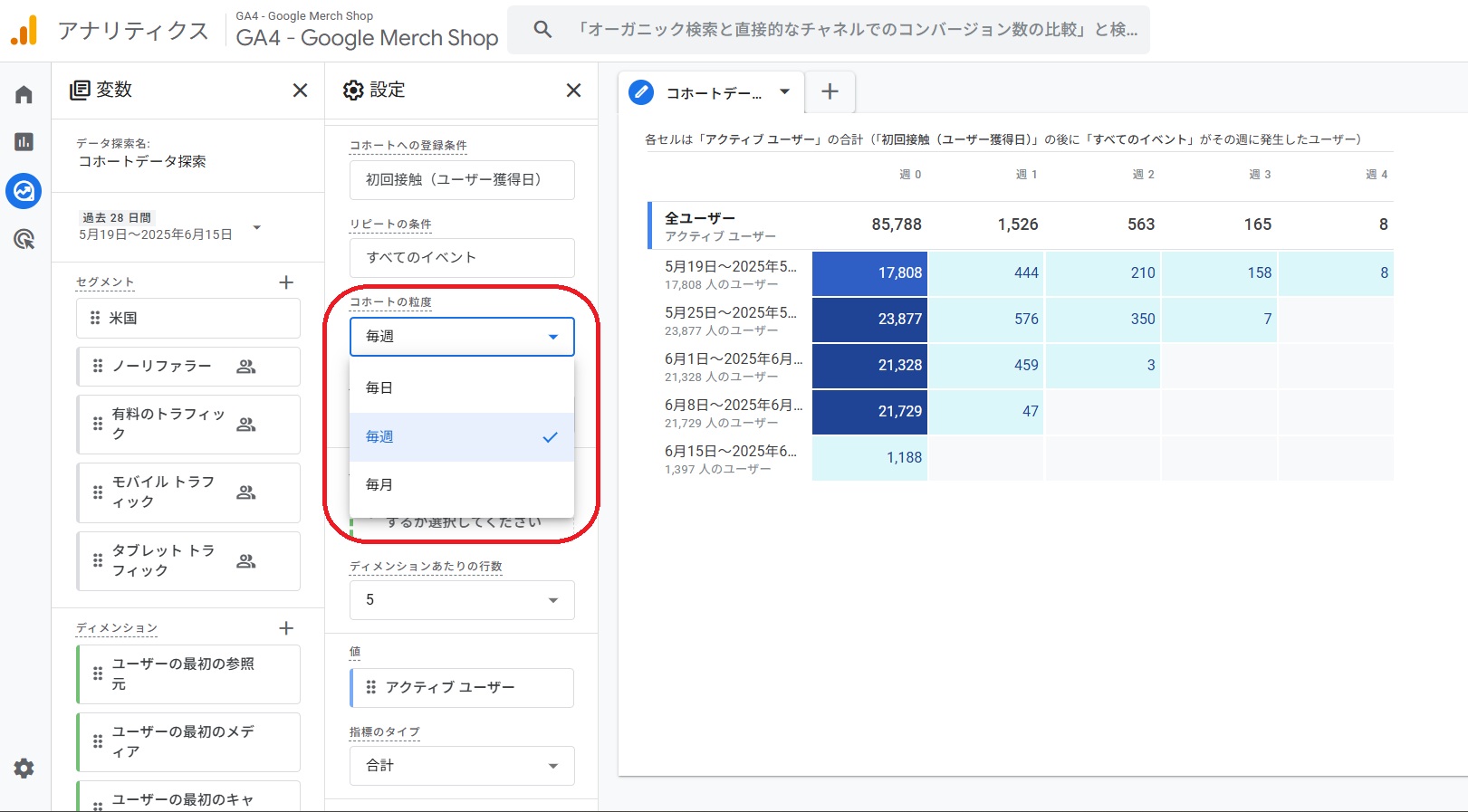This screenshot has height=812, width=1468.
Task: Click cell 21,328 in week 0
Action: [x=869, y=366]
